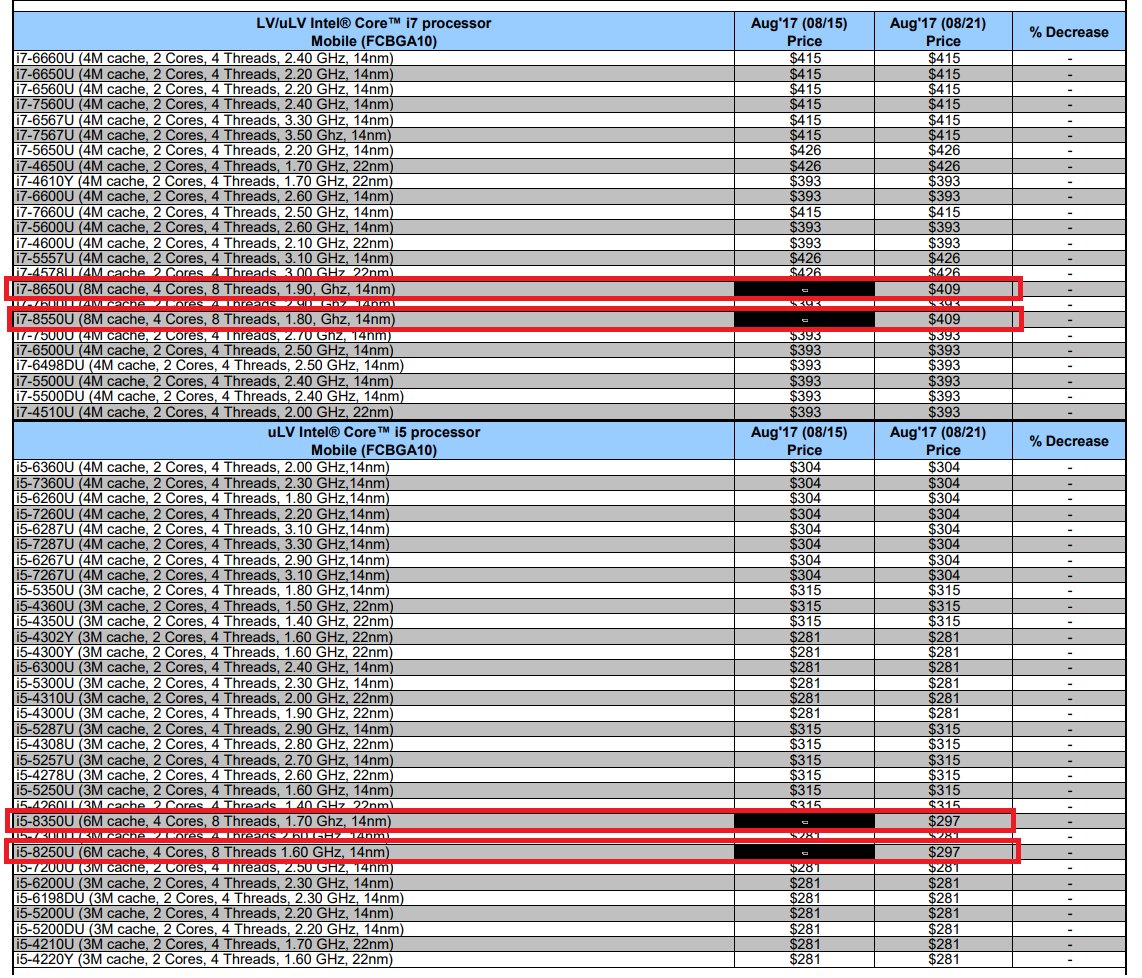Viewport: 1142px width, 978px height.
Task: Select the i5-6360U processor entry
Action: click(202, 468)
